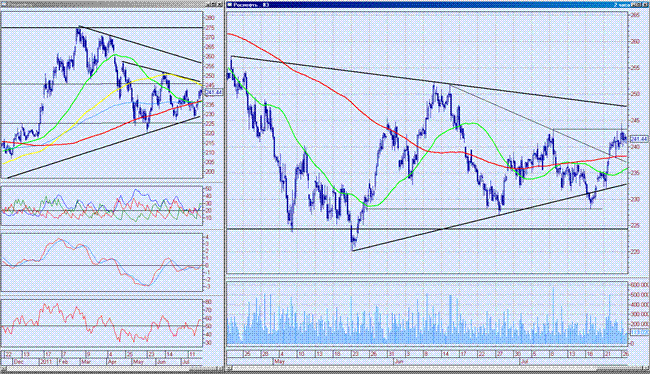This screenshot has height=374, width=650.
Task: Click the Jul month marker on right timeline
Action: point(524,362)
